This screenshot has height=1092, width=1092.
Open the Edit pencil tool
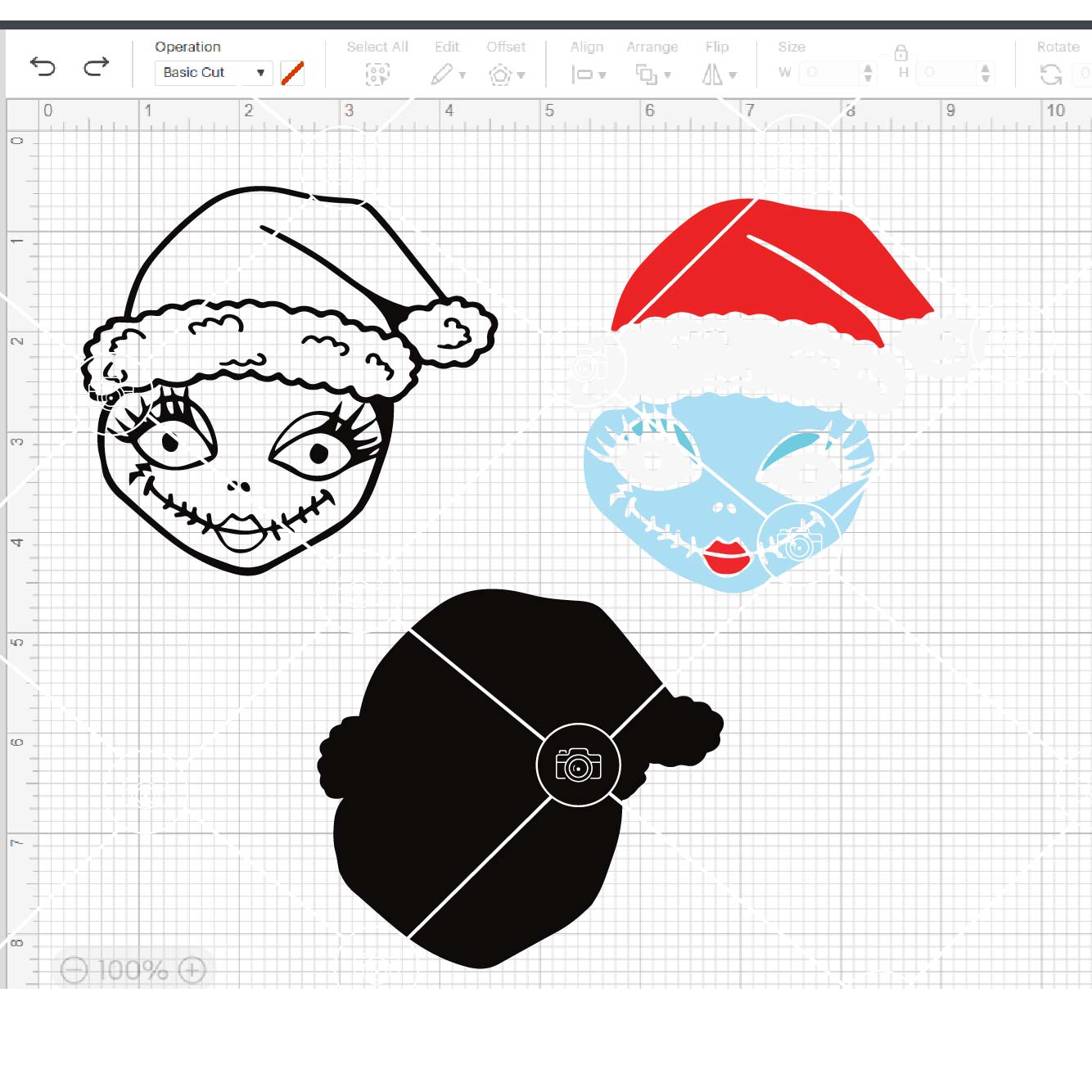441,74
